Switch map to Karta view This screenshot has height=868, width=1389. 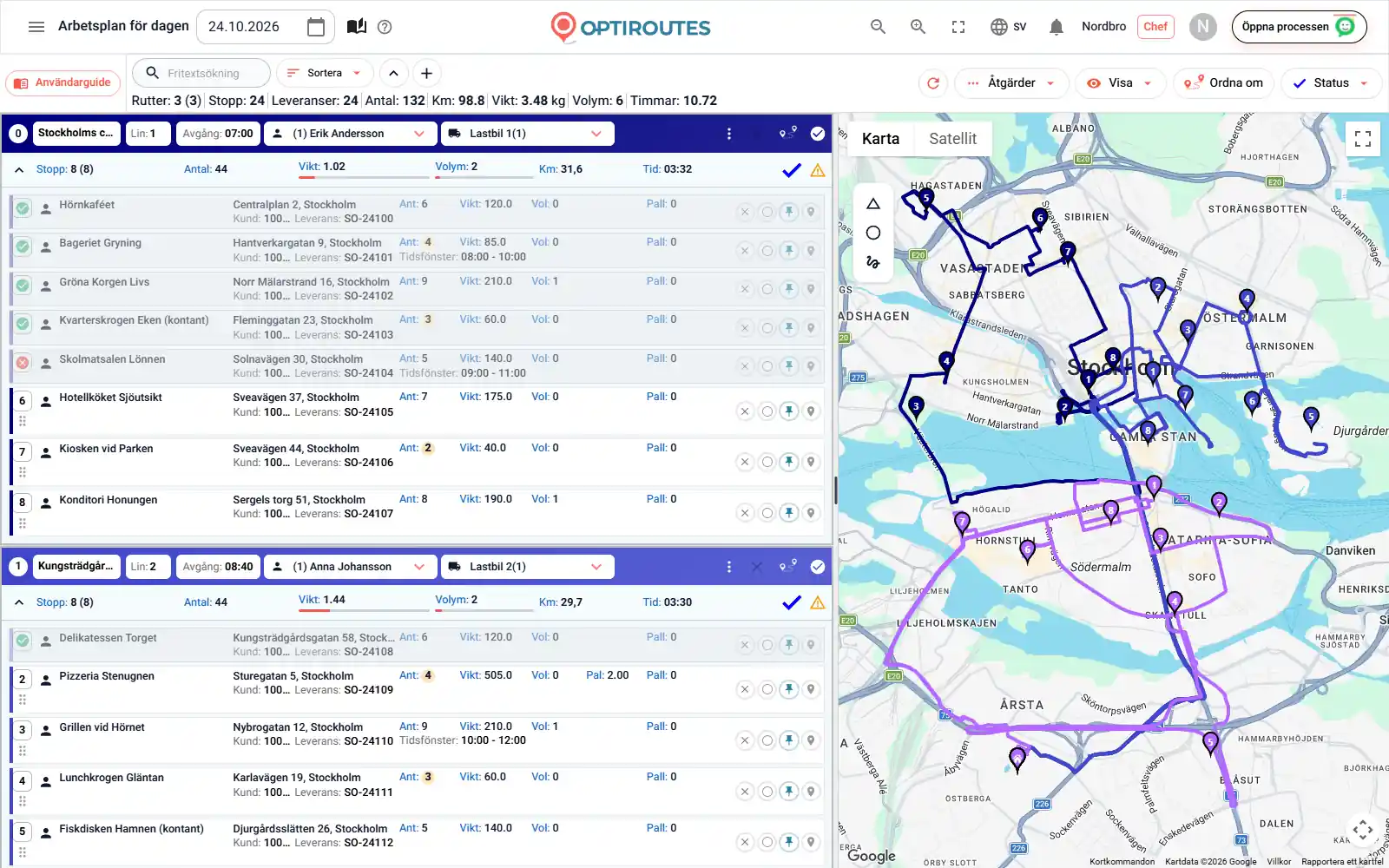[880, 139]
